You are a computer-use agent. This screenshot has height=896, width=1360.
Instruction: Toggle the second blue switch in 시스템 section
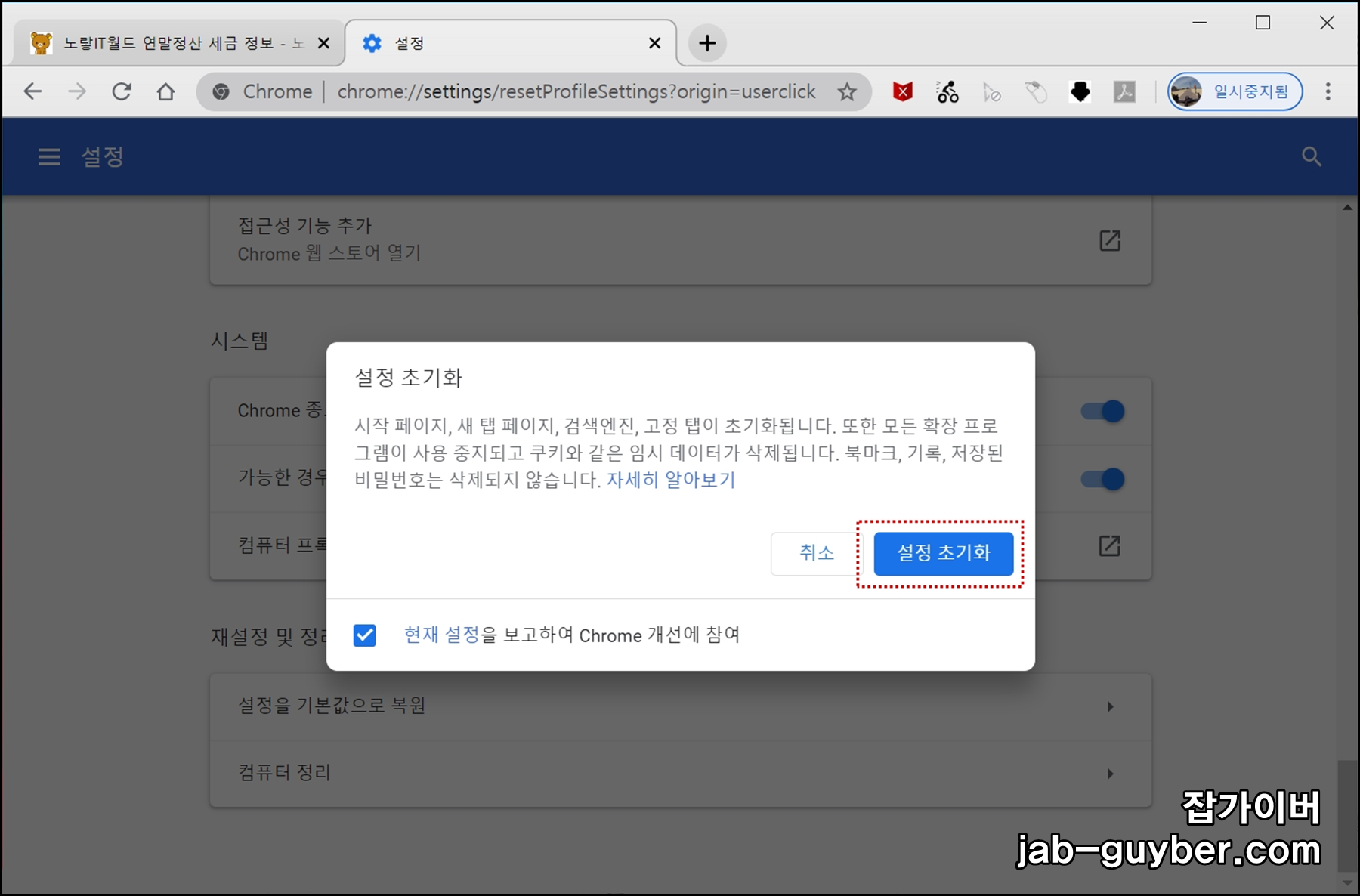tap(1102, 478)
